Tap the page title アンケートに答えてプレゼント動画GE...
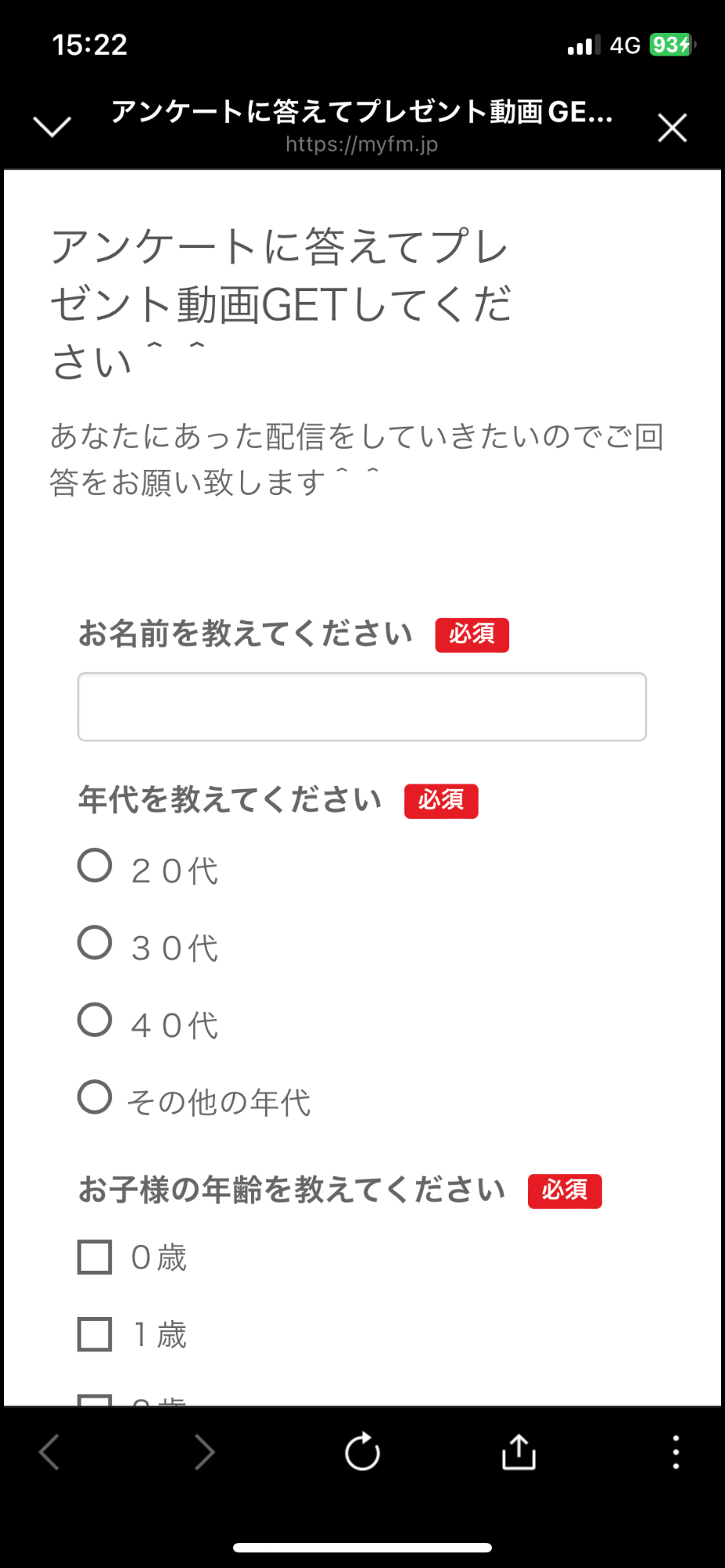This screenshot has height=1568, width=725. pyautogui.click(x=362, y=112)
